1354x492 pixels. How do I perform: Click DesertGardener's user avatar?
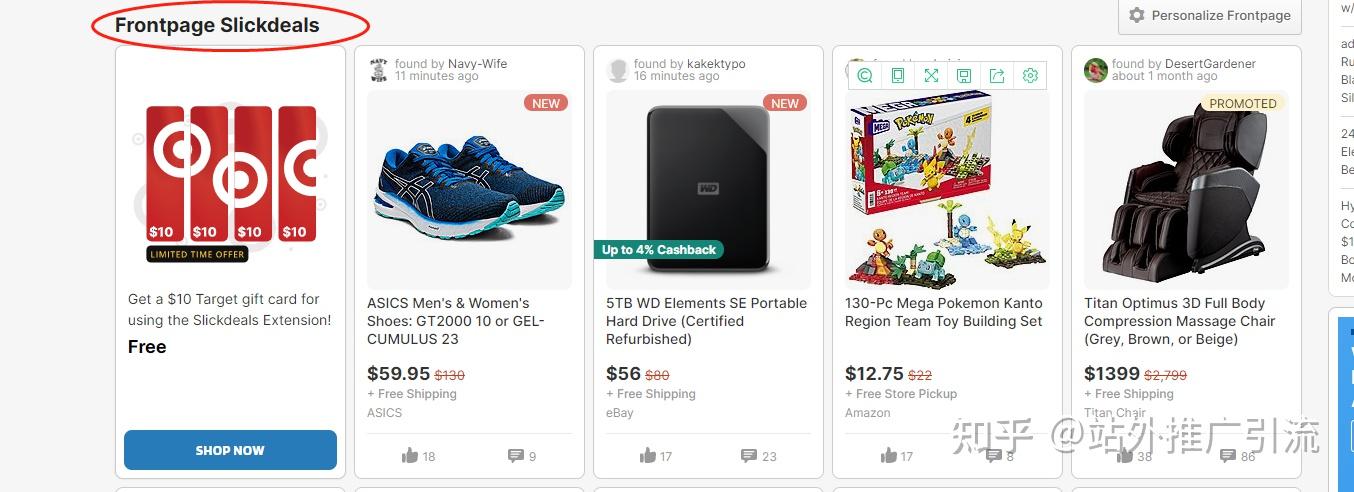click(1096, 70)
